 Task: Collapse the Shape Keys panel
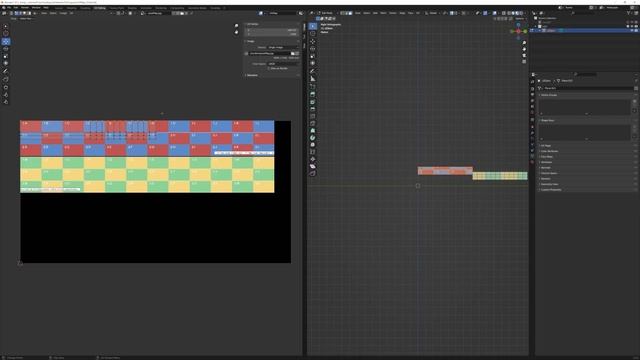(x=548, y=120)
